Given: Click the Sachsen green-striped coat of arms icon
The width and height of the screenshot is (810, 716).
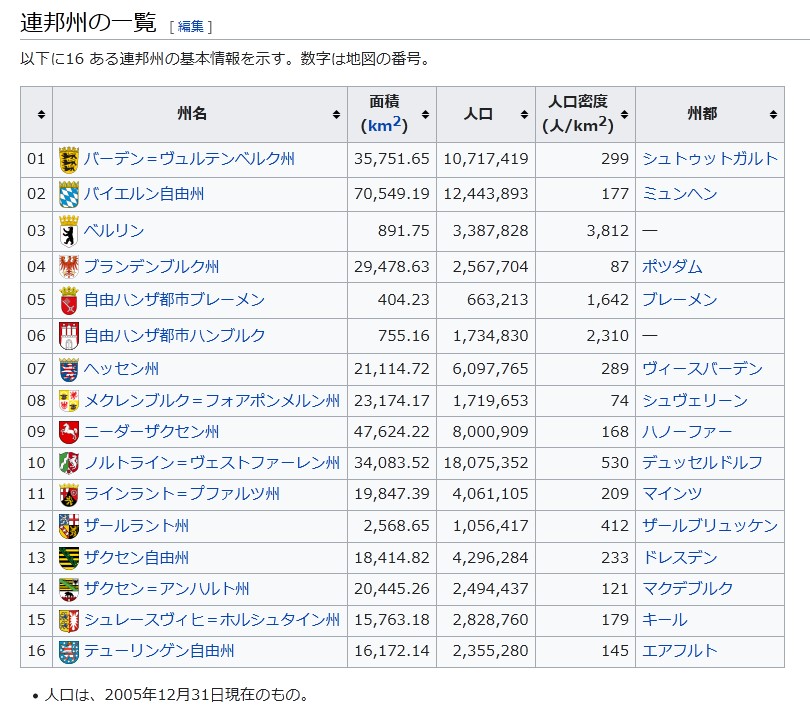Looking at the screenshot, I should click(x=69, y=557).
